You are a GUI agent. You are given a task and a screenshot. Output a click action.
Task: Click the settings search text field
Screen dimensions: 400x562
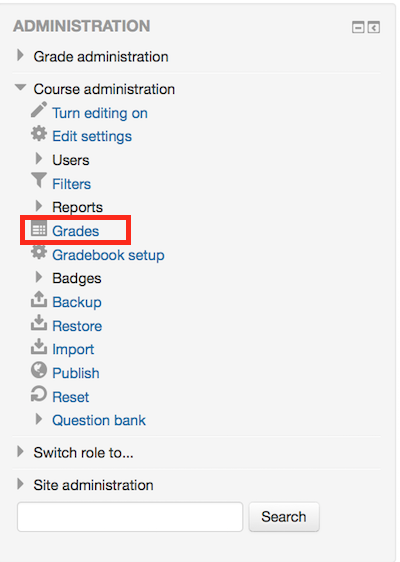pos(130,517)
